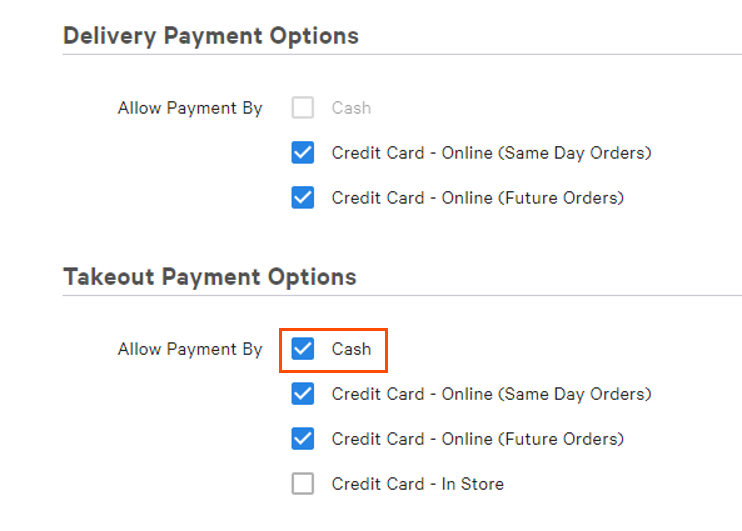Uncheck Delivery Credit Card Online Future Orders checkbox

tap(303, 198)
